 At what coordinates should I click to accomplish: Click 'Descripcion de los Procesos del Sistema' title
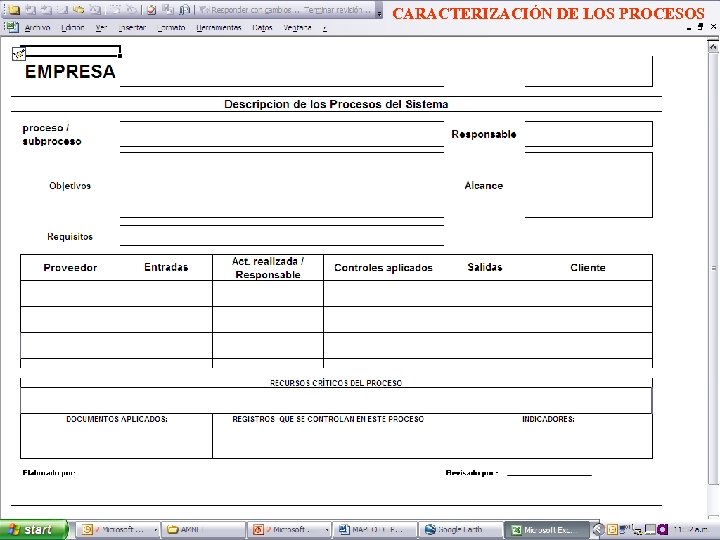click(x=336, y=104)
